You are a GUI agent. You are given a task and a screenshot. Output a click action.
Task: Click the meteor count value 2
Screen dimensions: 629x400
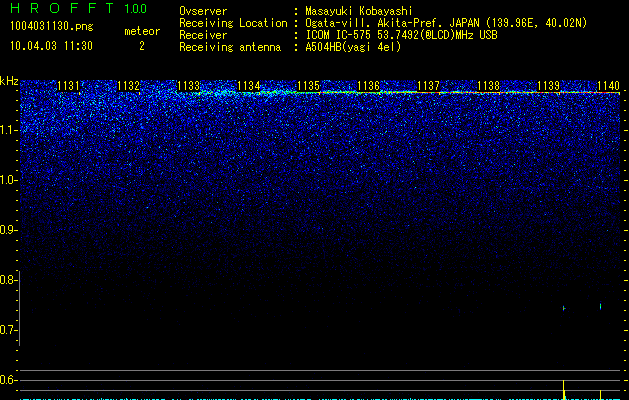click(142, 46)
